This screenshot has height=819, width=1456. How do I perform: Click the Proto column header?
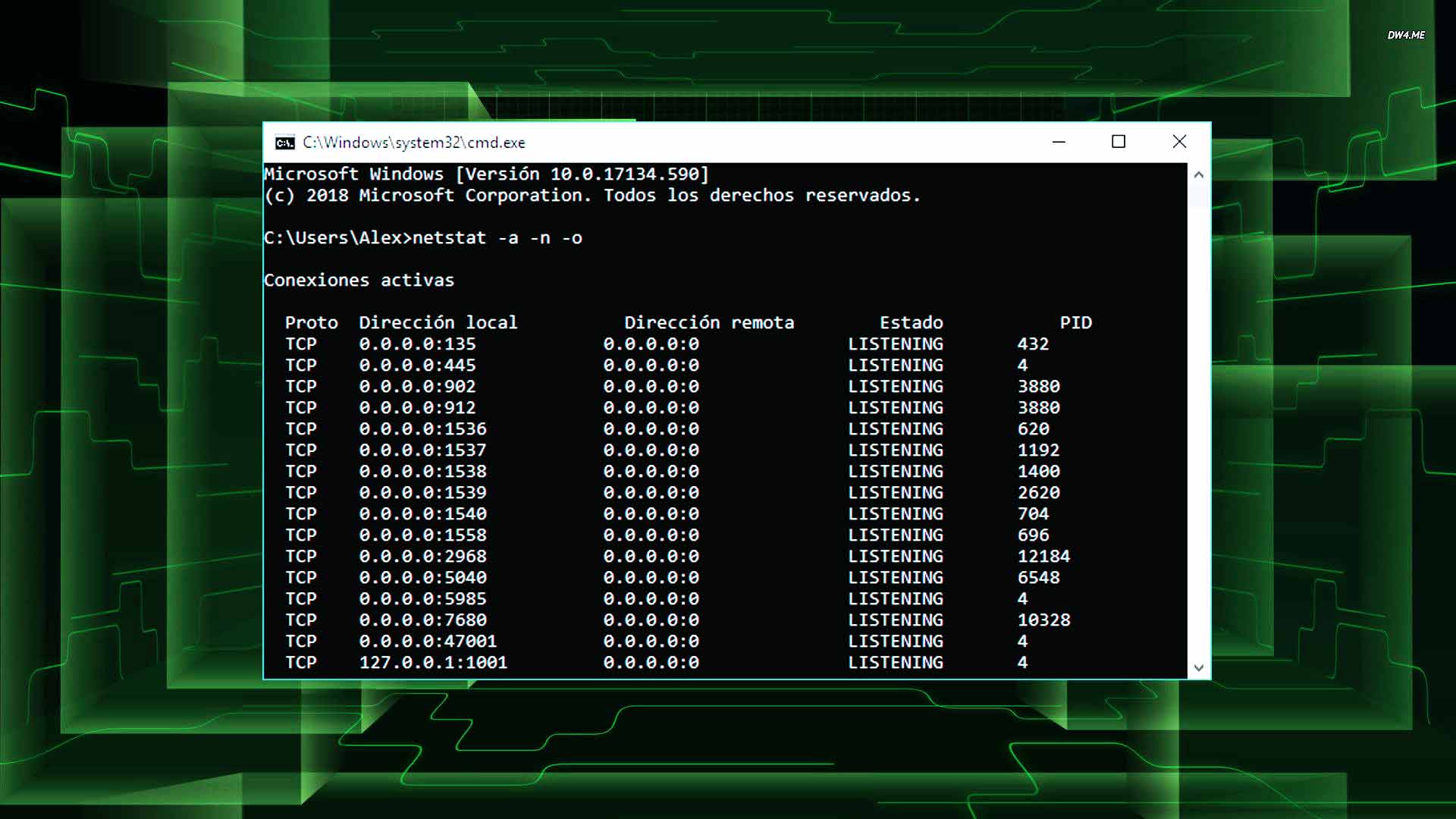tap(312, 322)
